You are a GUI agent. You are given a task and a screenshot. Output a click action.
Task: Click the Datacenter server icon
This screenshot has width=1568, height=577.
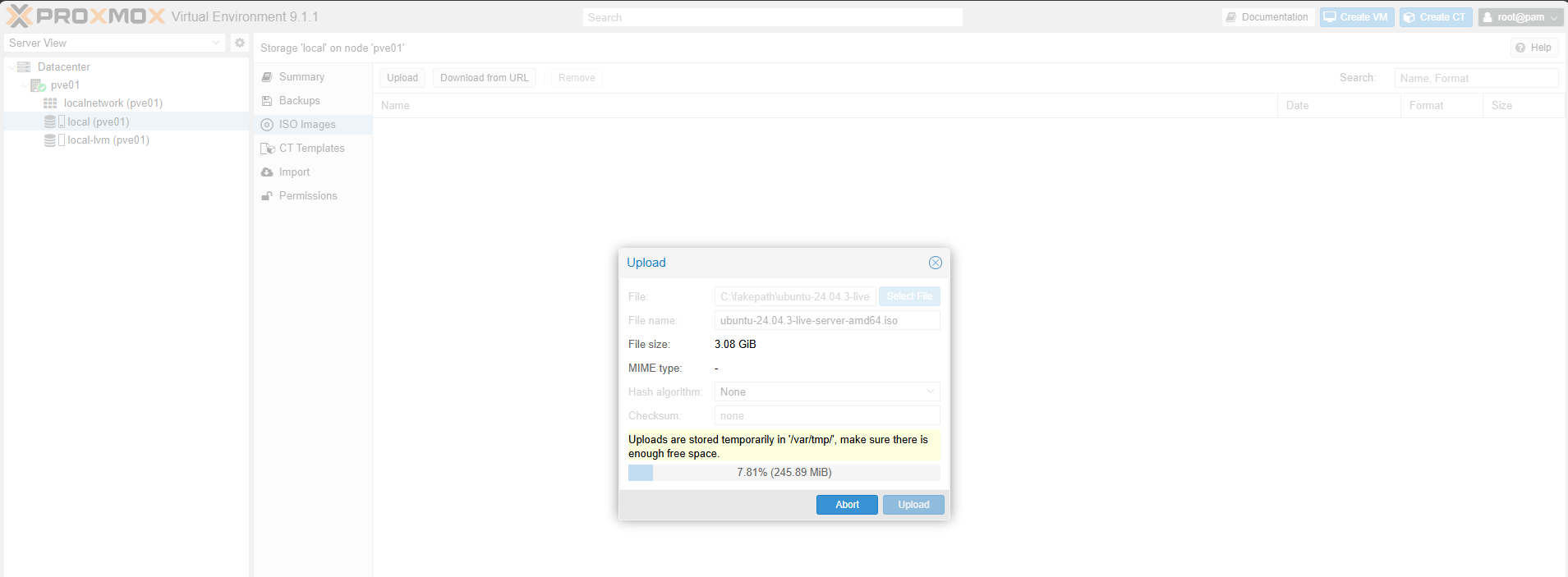click(24, 66)
